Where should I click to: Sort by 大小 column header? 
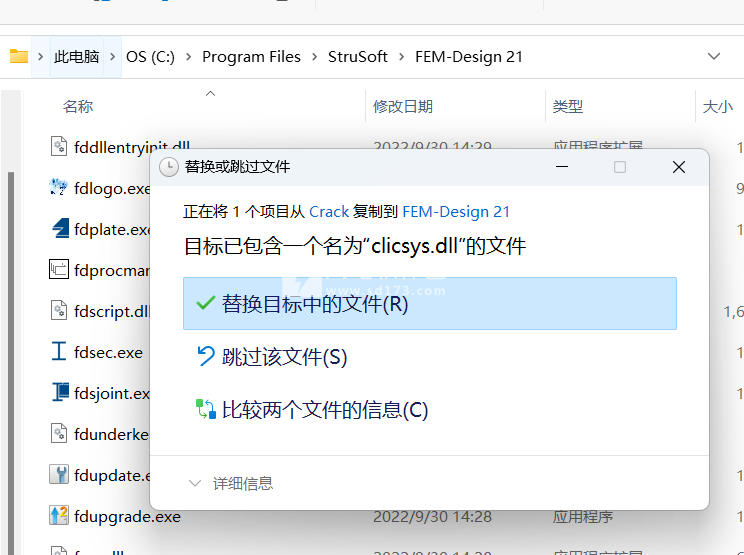tap(717, 106)
